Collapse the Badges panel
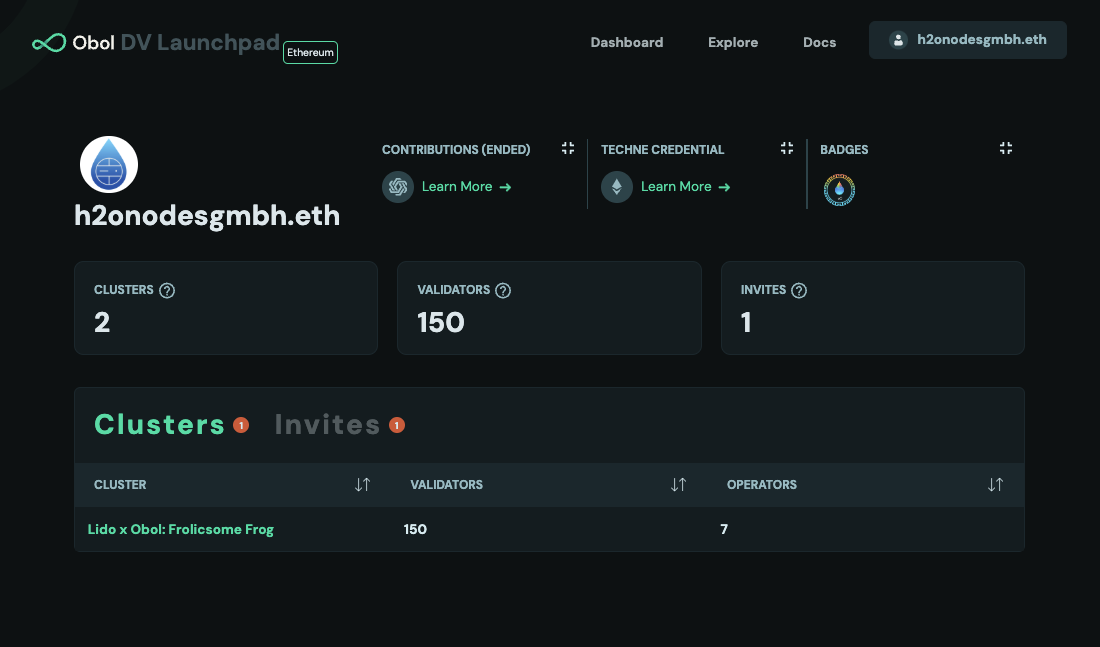Viewport: 1100px width, 647px height. click(x=1006, y=148)
